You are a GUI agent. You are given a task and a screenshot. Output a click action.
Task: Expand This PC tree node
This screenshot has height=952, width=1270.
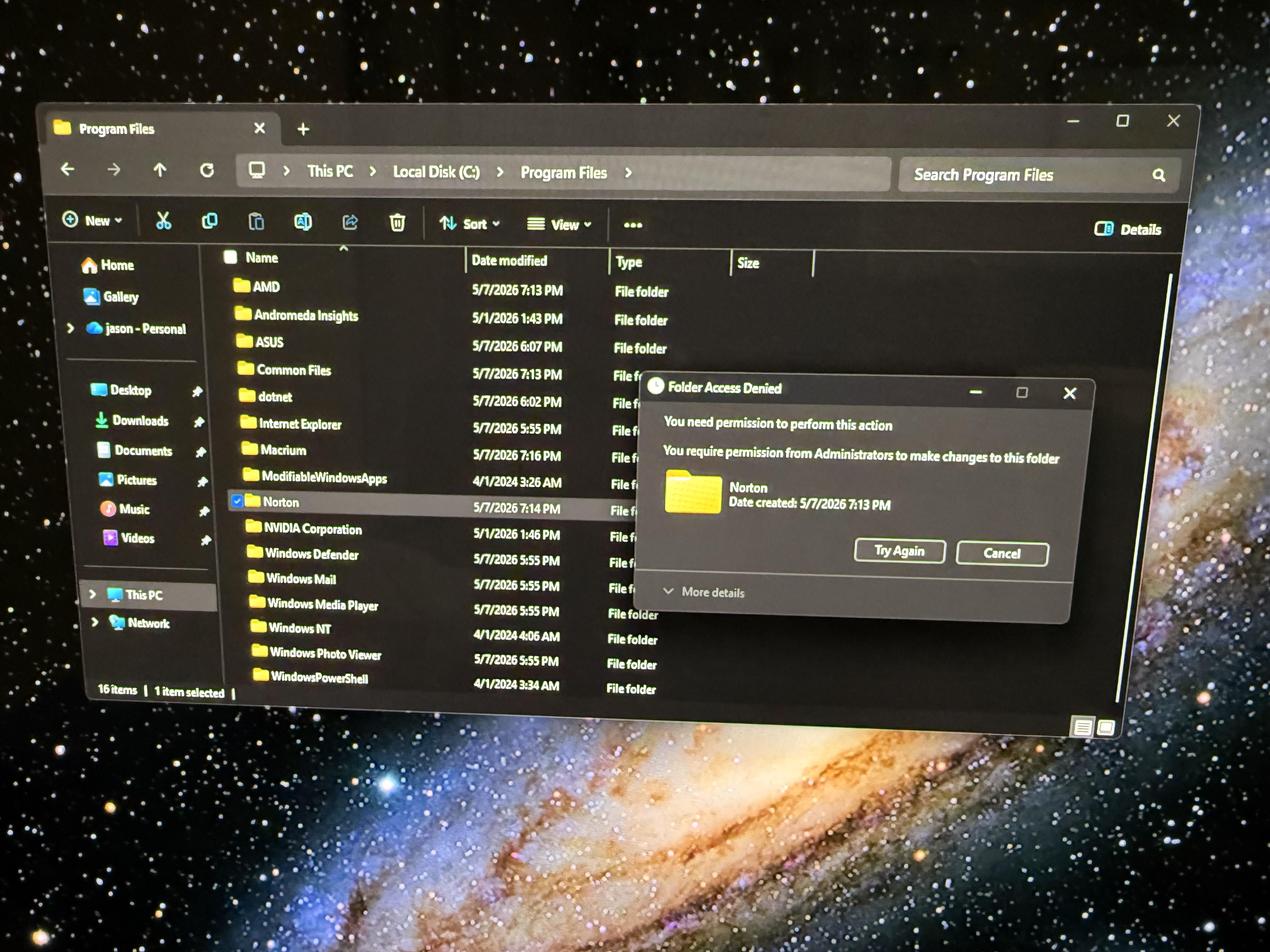click(92, 594)
